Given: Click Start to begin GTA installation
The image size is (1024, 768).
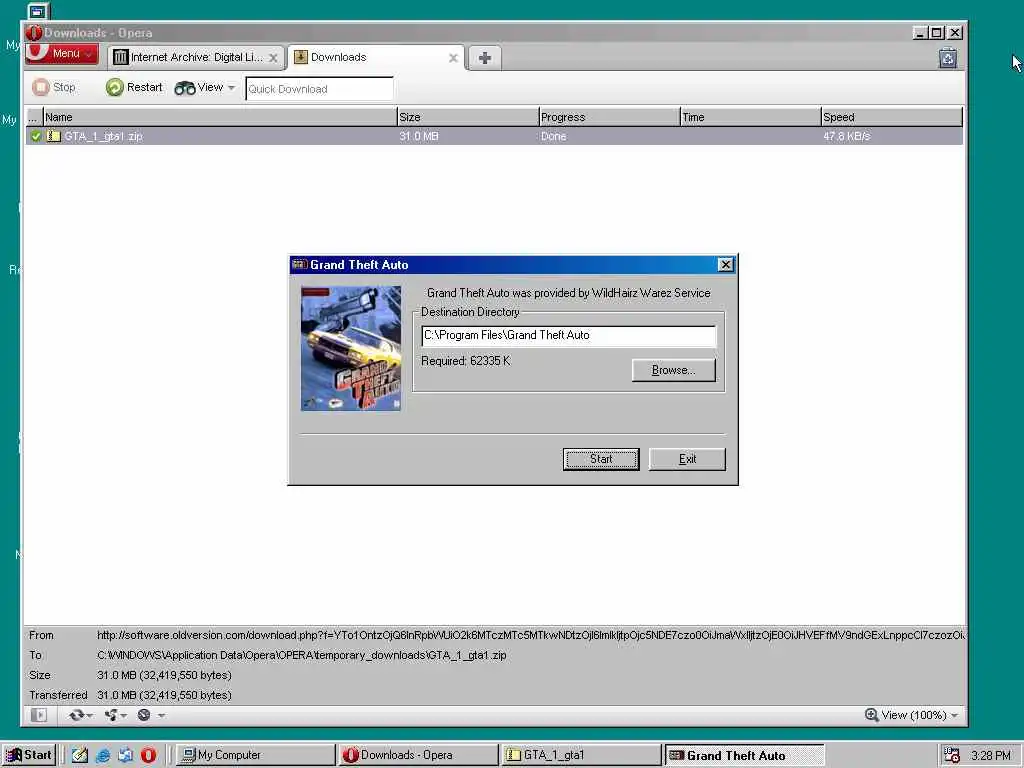Looking at the screenshot, I should point(601,459).
